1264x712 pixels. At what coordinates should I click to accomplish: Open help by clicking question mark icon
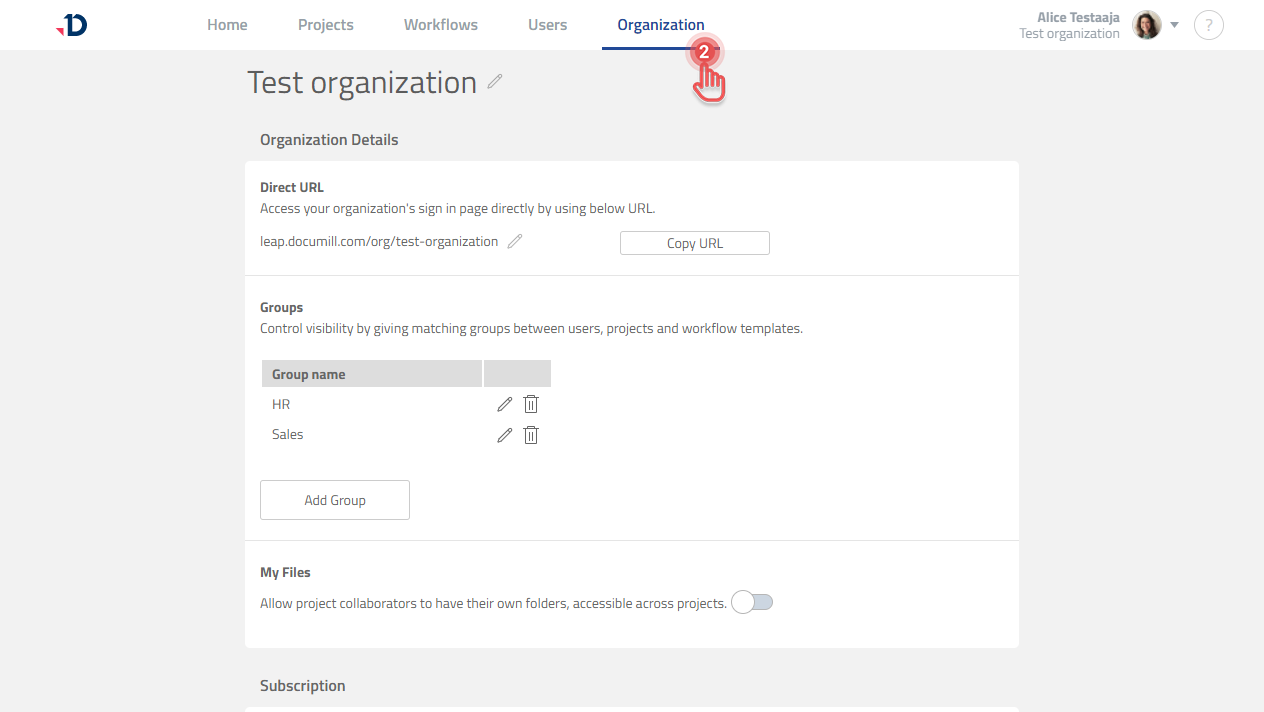click(1208, 25)
